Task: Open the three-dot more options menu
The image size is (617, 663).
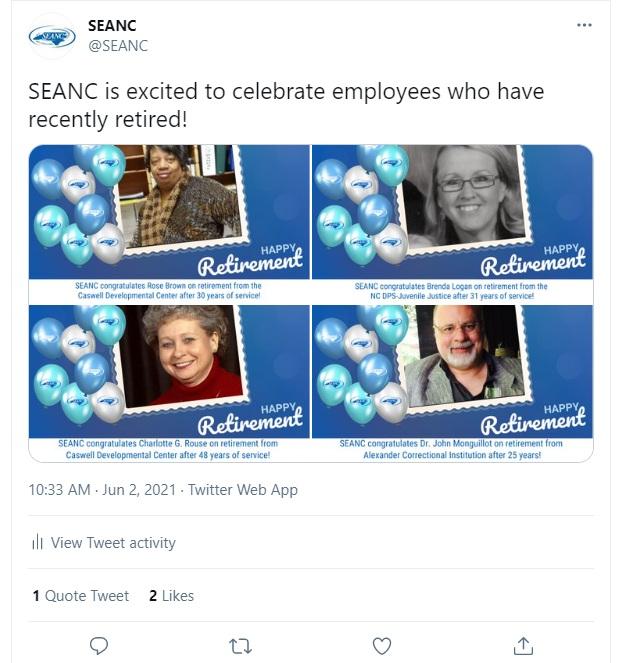Action: [x=584, y=25]
